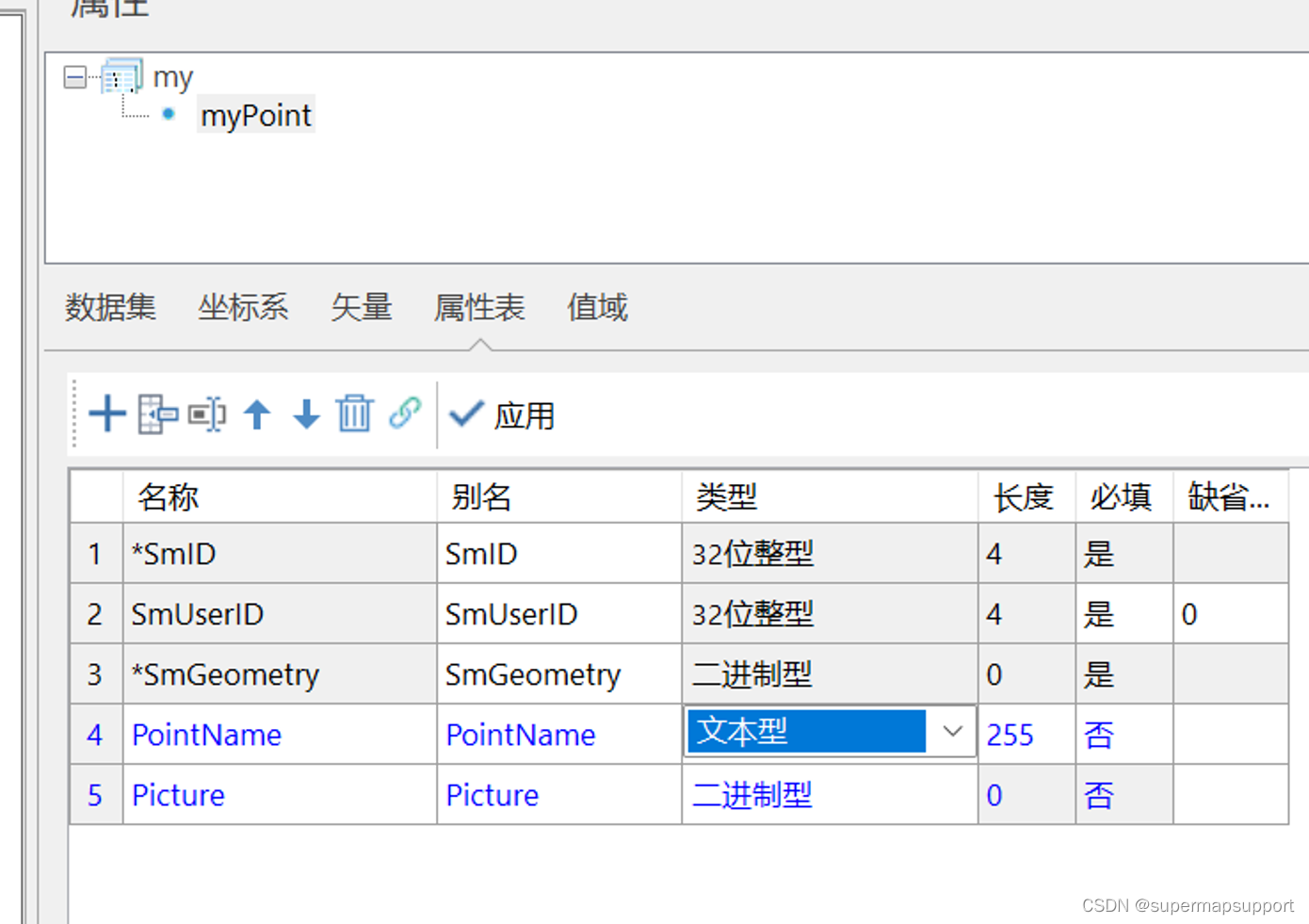
Task: Toggle 必填 to 是 for PointName row
Action: coord(1099,735)
